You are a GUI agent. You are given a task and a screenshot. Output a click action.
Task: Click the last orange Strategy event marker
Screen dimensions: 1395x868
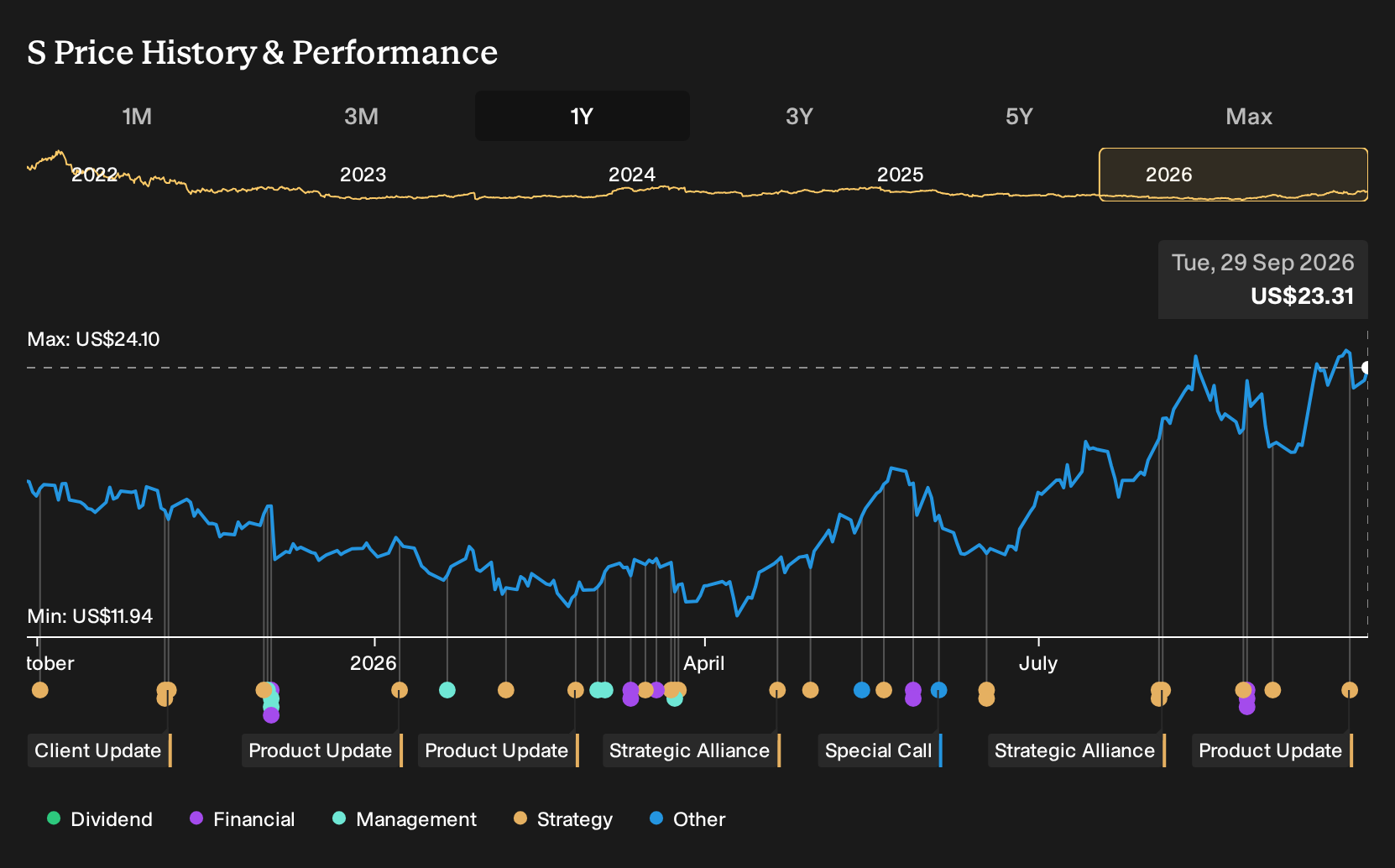pyautogui.click(x=1349, y=690)
